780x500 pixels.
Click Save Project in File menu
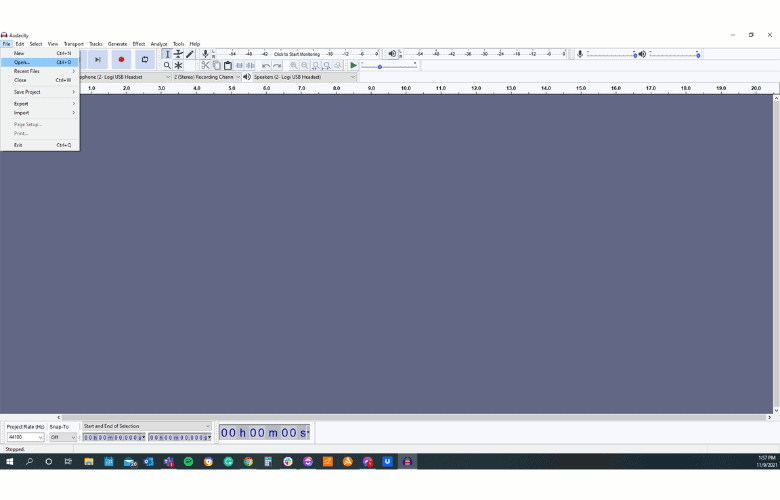coord(27,92)
